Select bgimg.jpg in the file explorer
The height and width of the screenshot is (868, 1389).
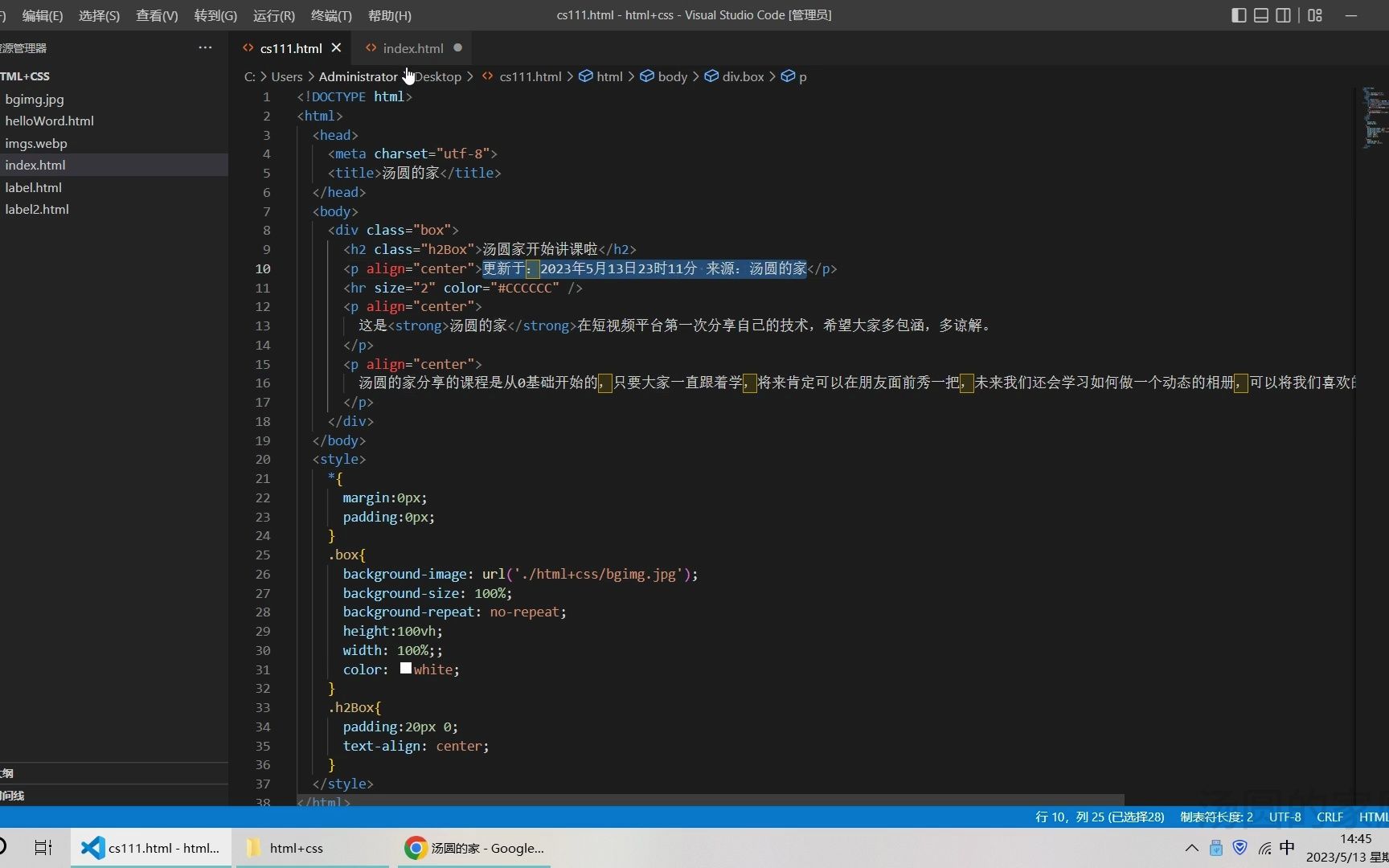pos(34,99)
